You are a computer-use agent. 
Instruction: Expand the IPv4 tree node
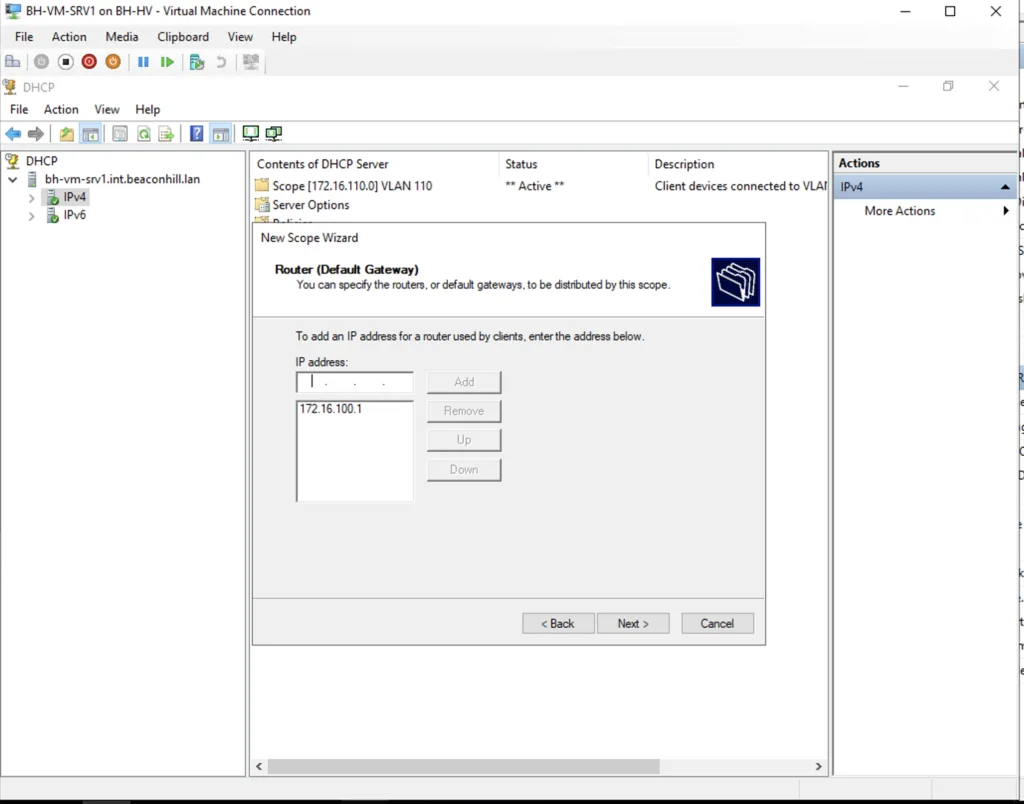[x=31, y=197]
